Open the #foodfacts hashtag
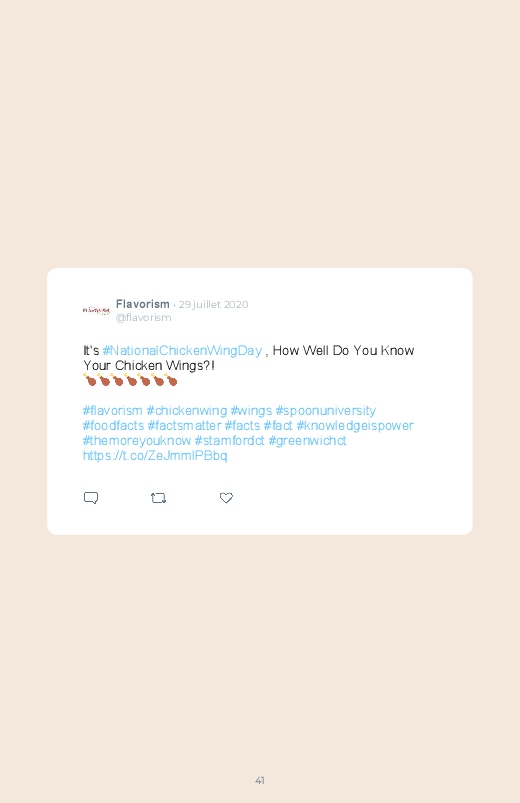This screenshot has width=520, height=803. click(x=114, y=426)
